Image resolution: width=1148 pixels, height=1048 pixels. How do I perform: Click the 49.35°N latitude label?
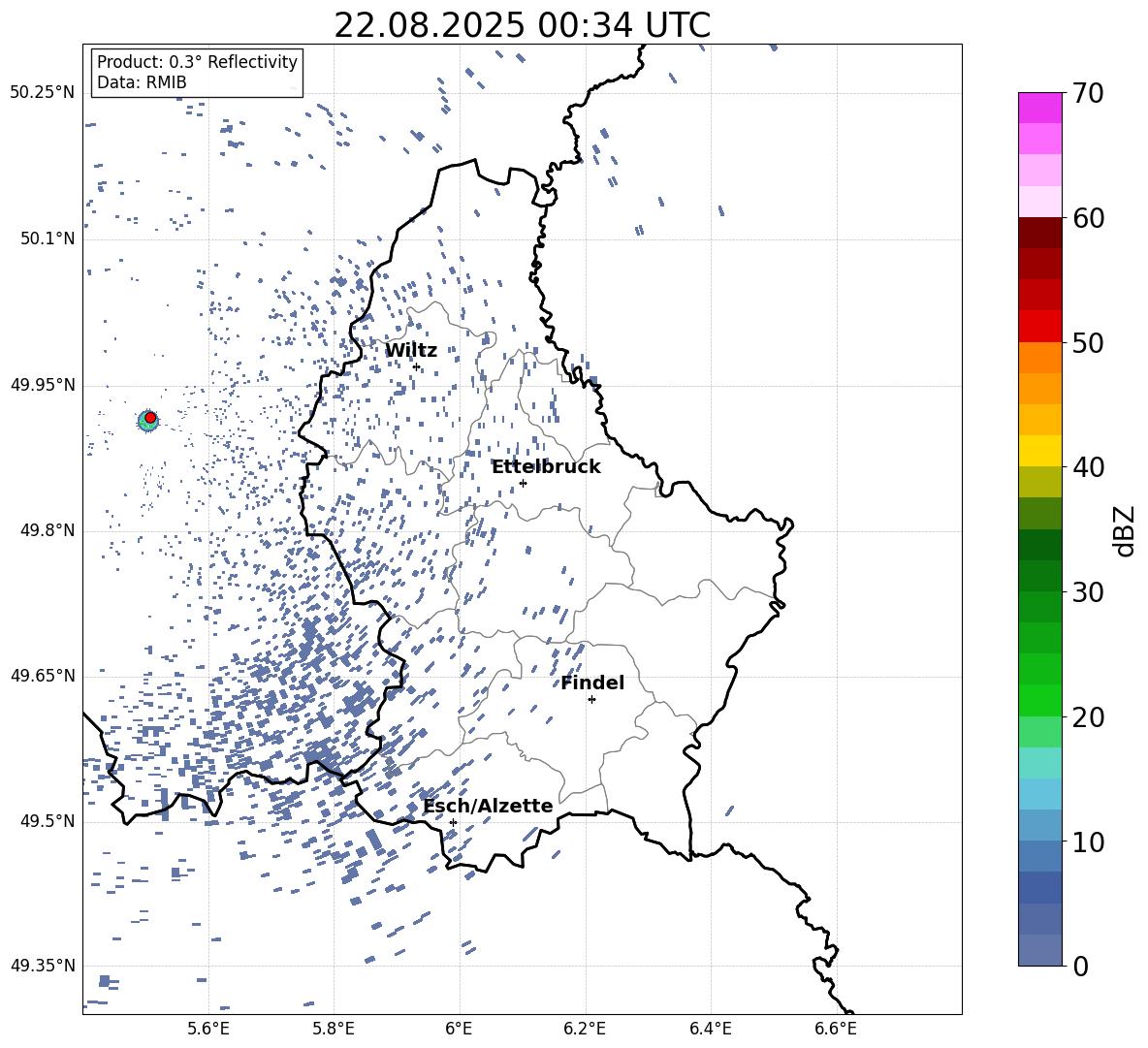[43, 966]
